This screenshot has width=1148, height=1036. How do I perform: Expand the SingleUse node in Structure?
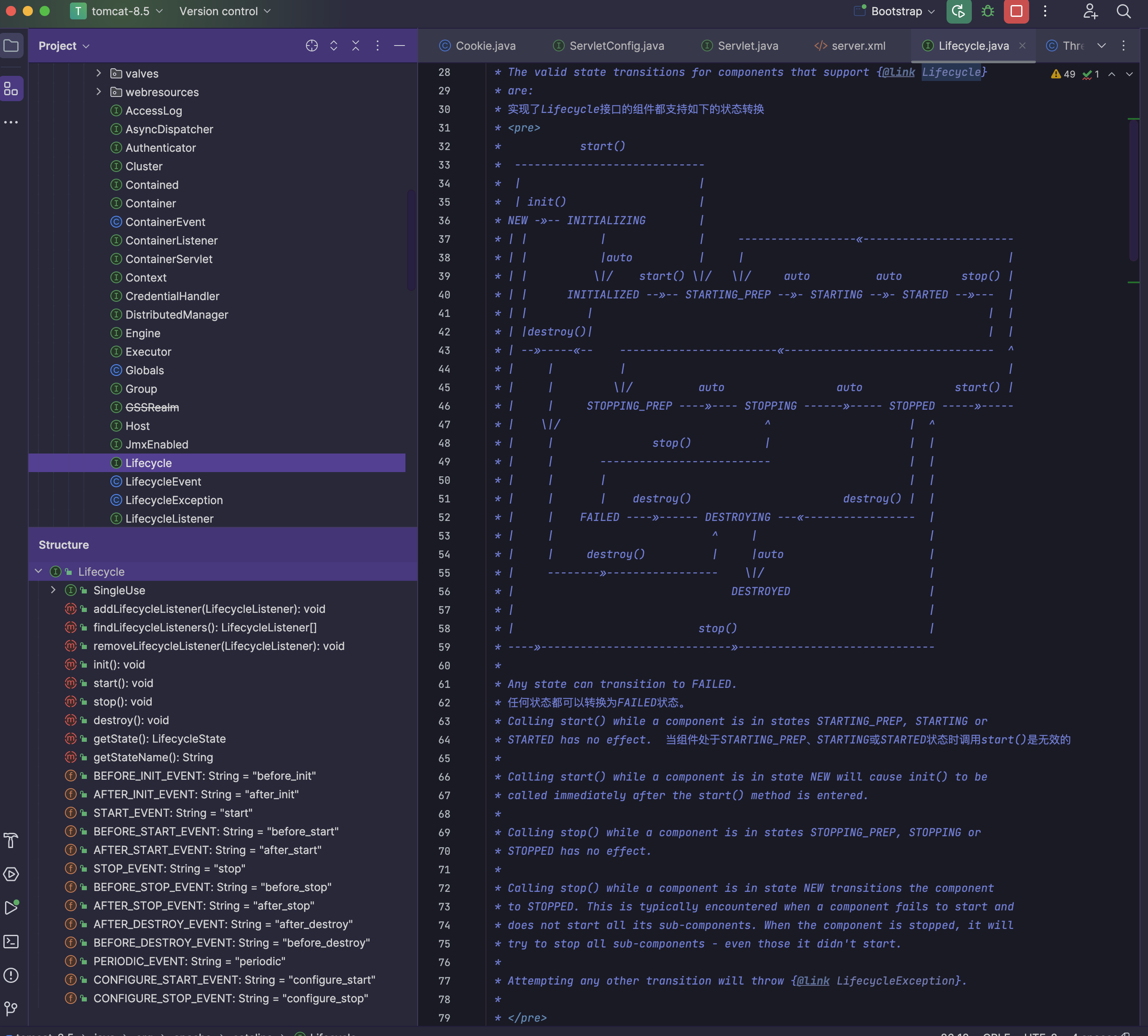tap(53, 590)
